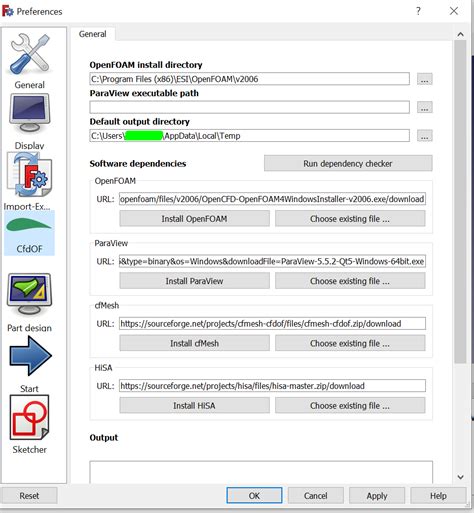Install cfMesh
474x513 pixels.
[194, 343]
